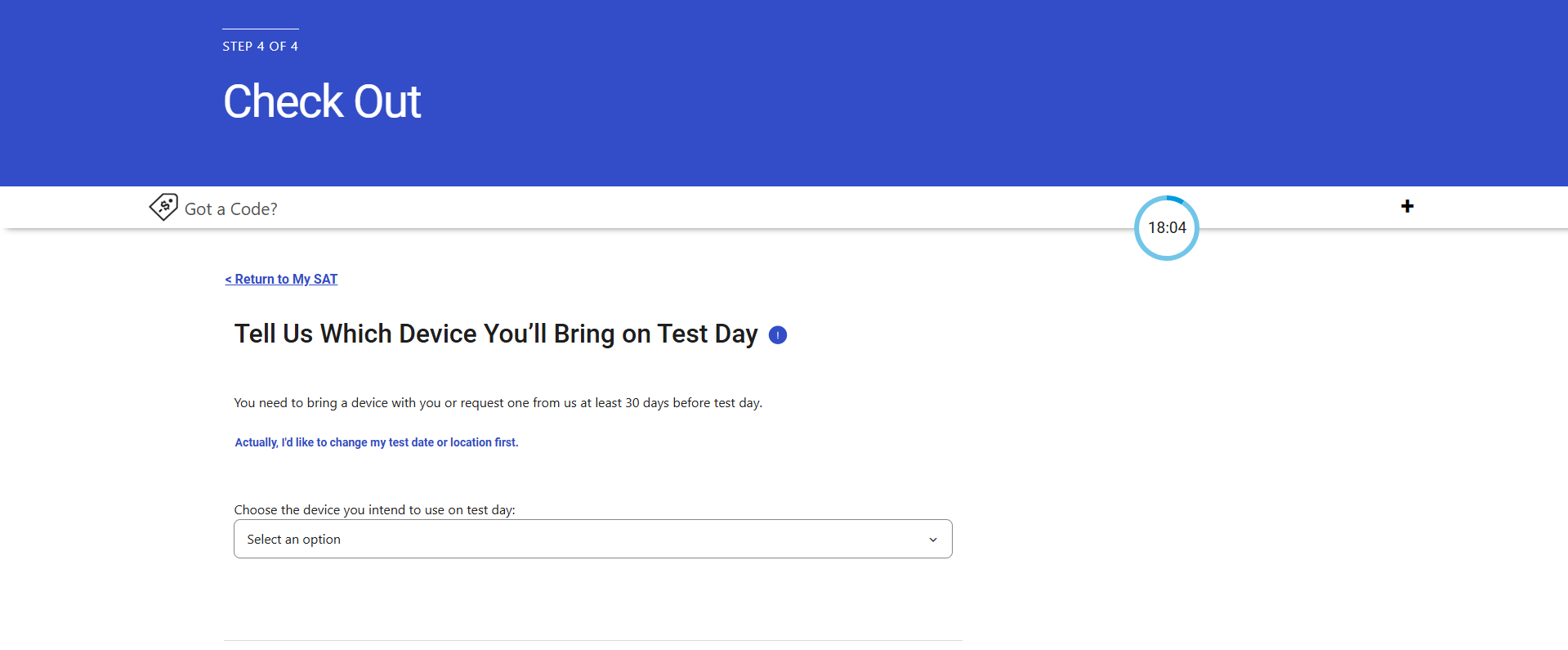
Task: Click the info icon beside device heading
Action: (x=778, y=335)
